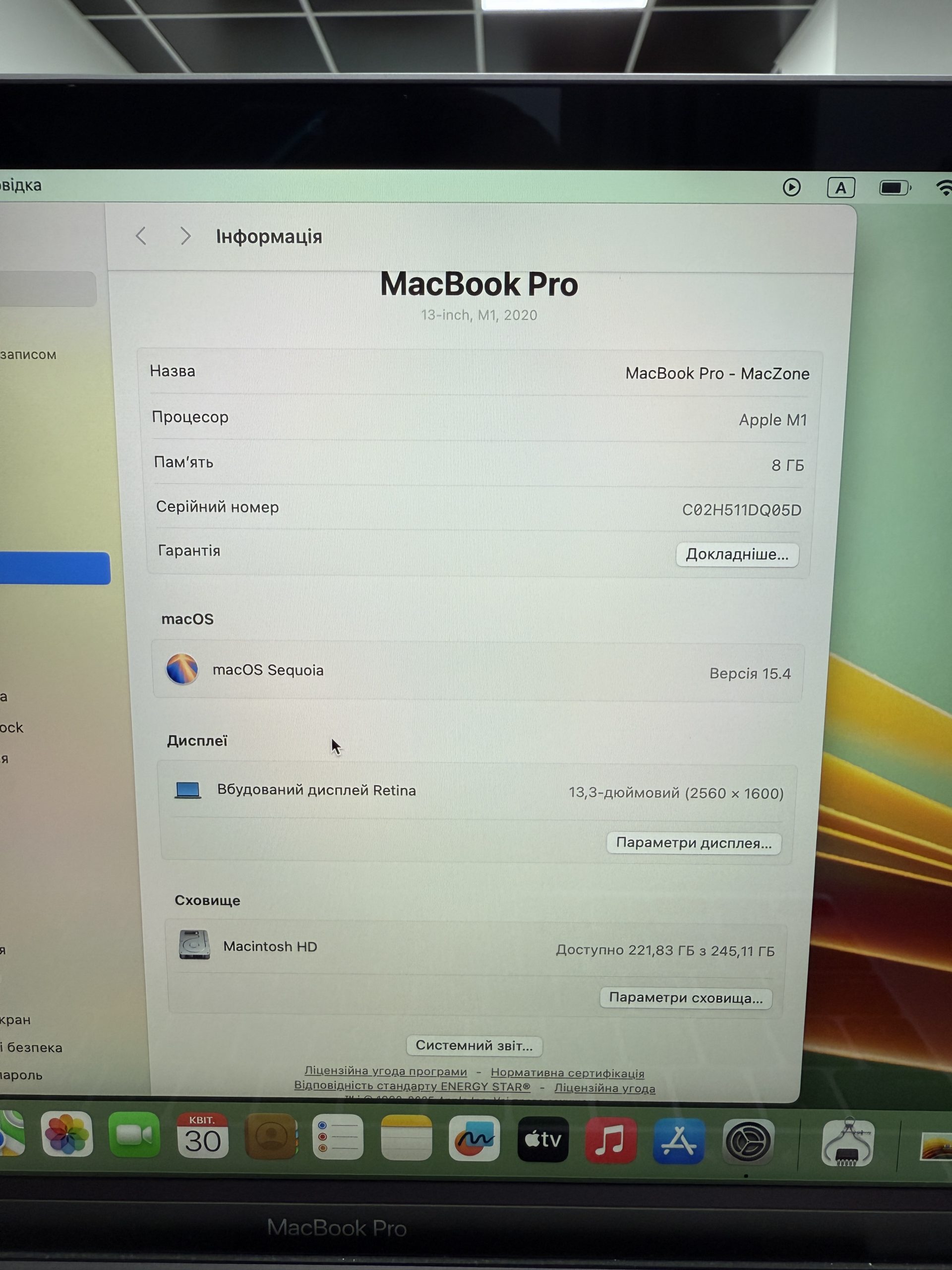952x1270 pixels.
Task: Click the Версія 15.4 text
Action: [750, 674]
